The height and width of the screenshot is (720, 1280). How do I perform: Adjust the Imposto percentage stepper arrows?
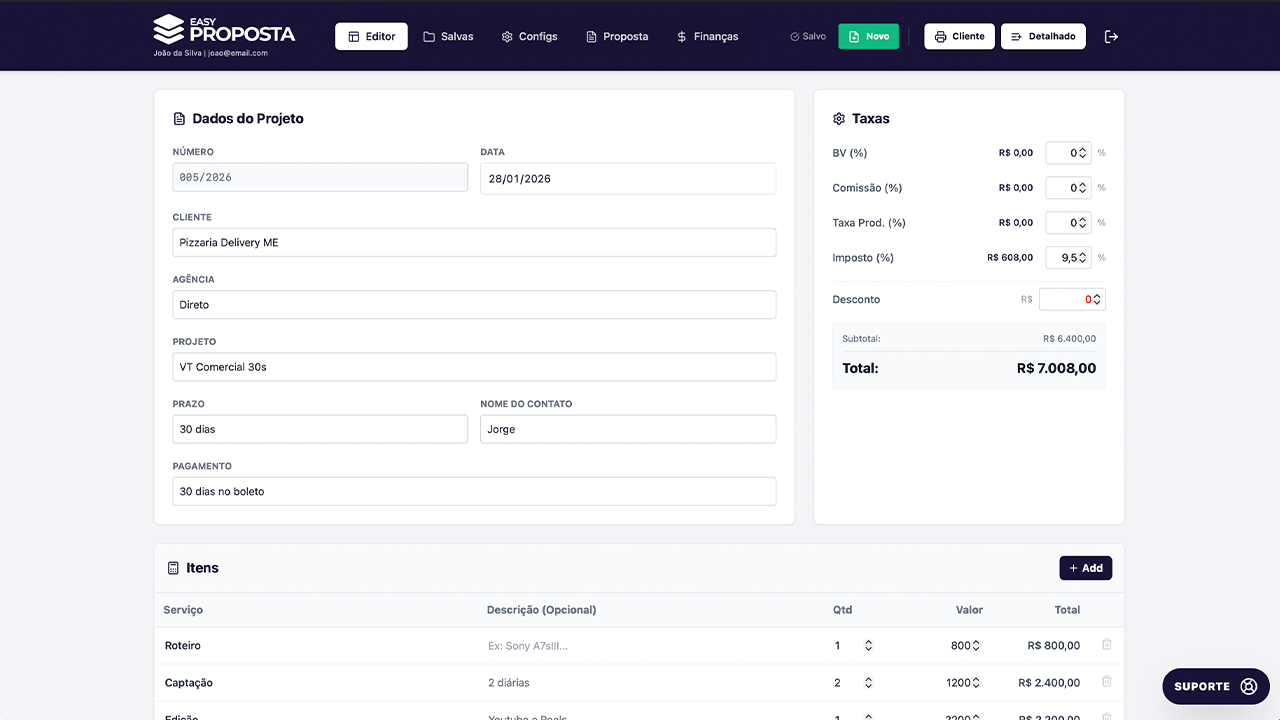(1082, 258)
